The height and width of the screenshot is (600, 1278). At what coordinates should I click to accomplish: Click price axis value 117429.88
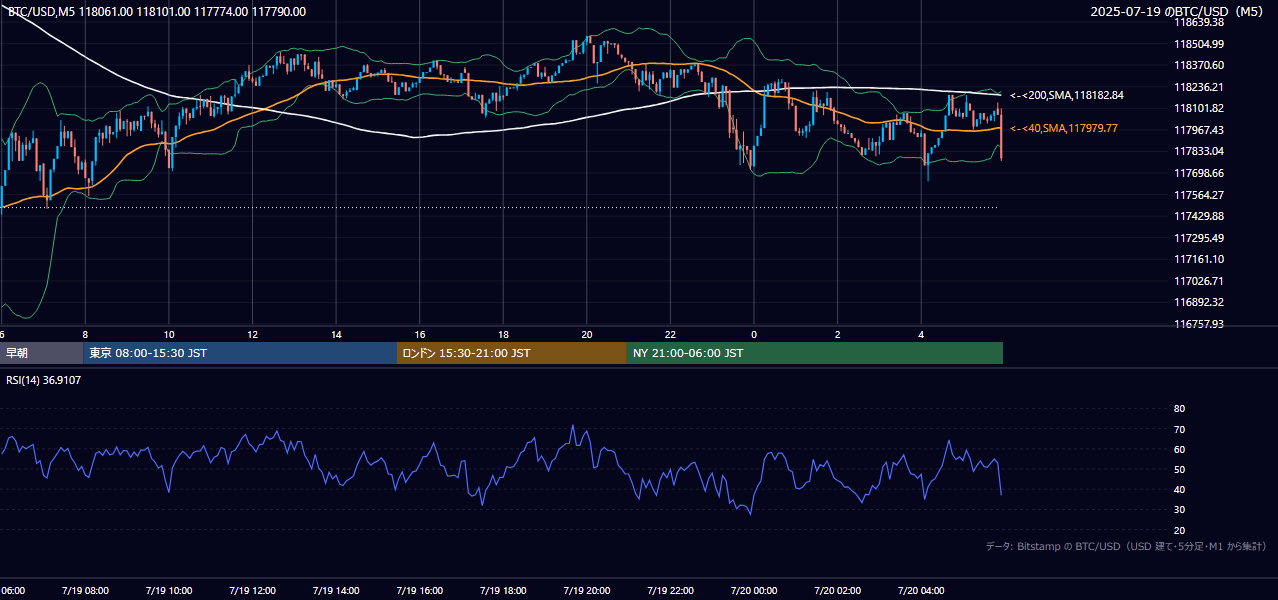tap(1200, 216)
